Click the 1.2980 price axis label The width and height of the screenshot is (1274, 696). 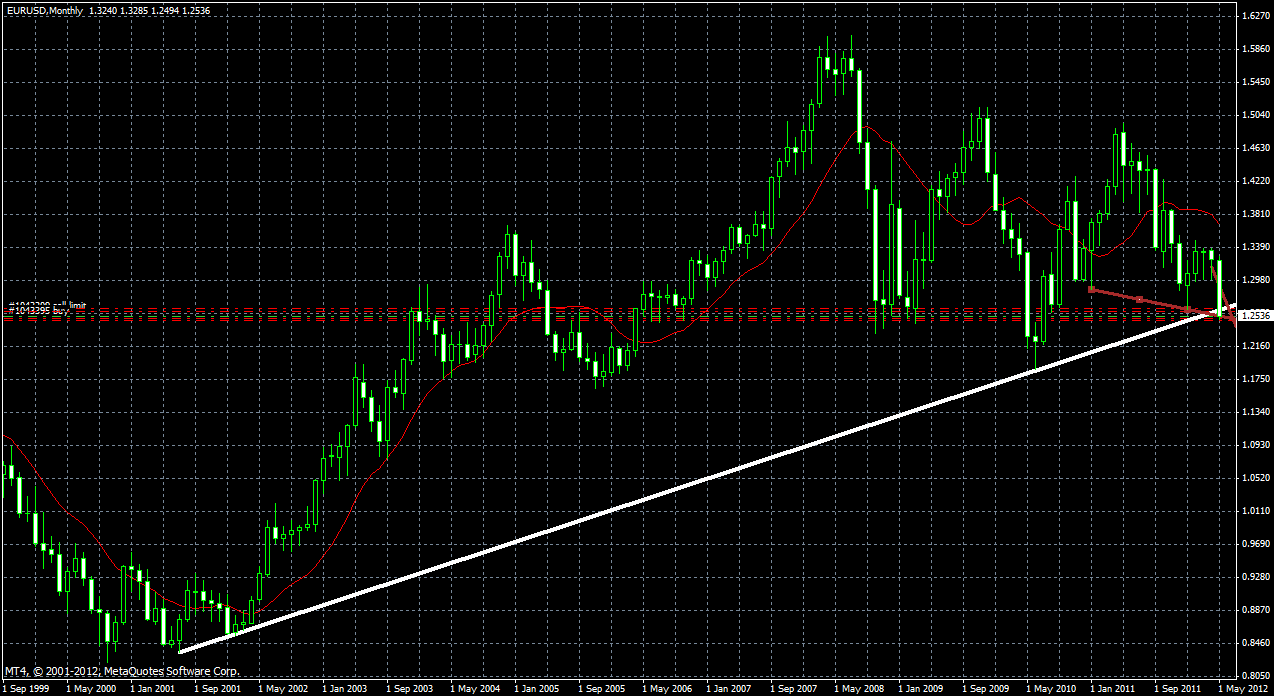coord(1256,280)
